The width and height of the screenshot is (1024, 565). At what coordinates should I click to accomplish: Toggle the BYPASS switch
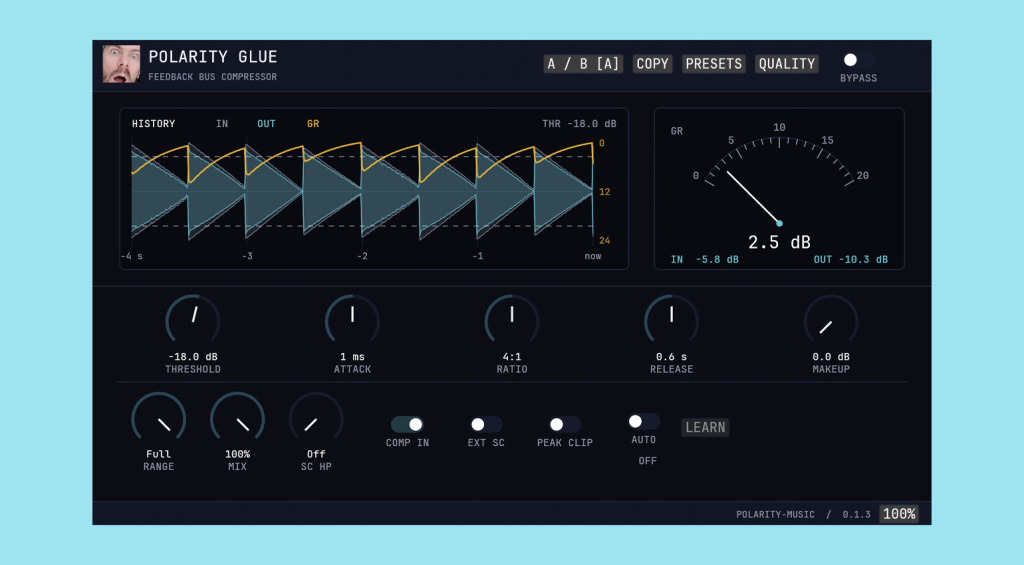coord(858,60)
